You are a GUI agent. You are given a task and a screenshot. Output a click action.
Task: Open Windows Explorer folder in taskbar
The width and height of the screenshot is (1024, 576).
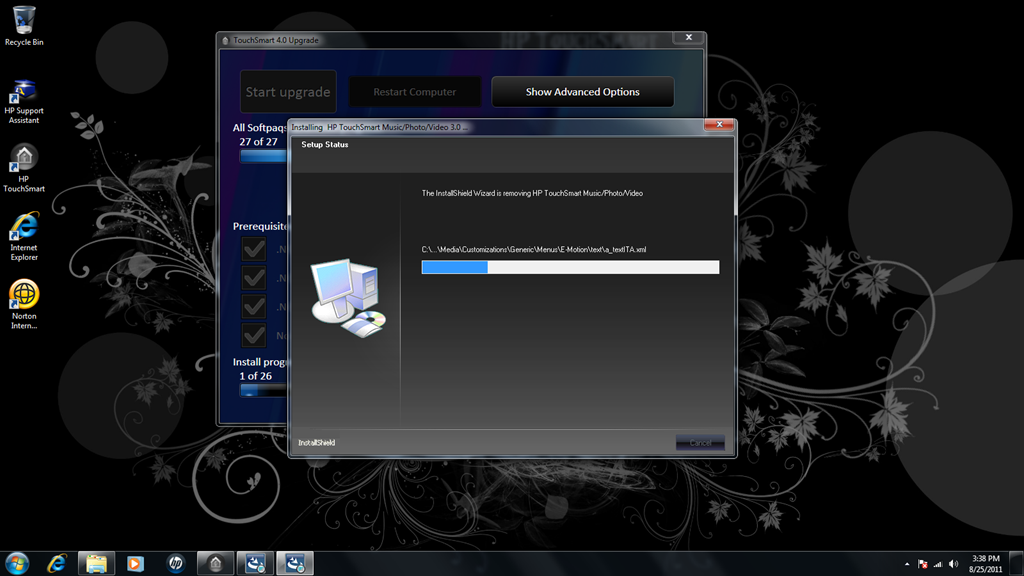coord(97,563)
